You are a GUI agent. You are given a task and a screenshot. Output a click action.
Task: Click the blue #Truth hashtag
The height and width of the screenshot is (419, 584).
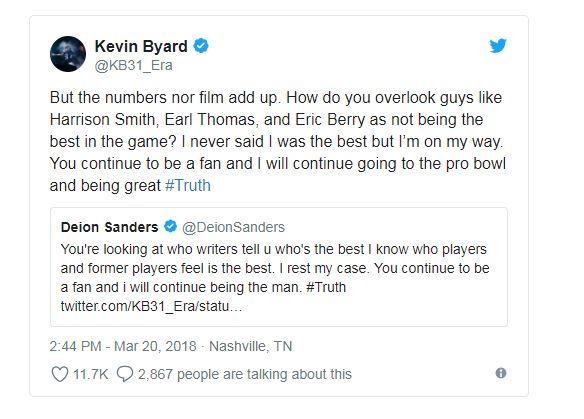pos(188,185)
